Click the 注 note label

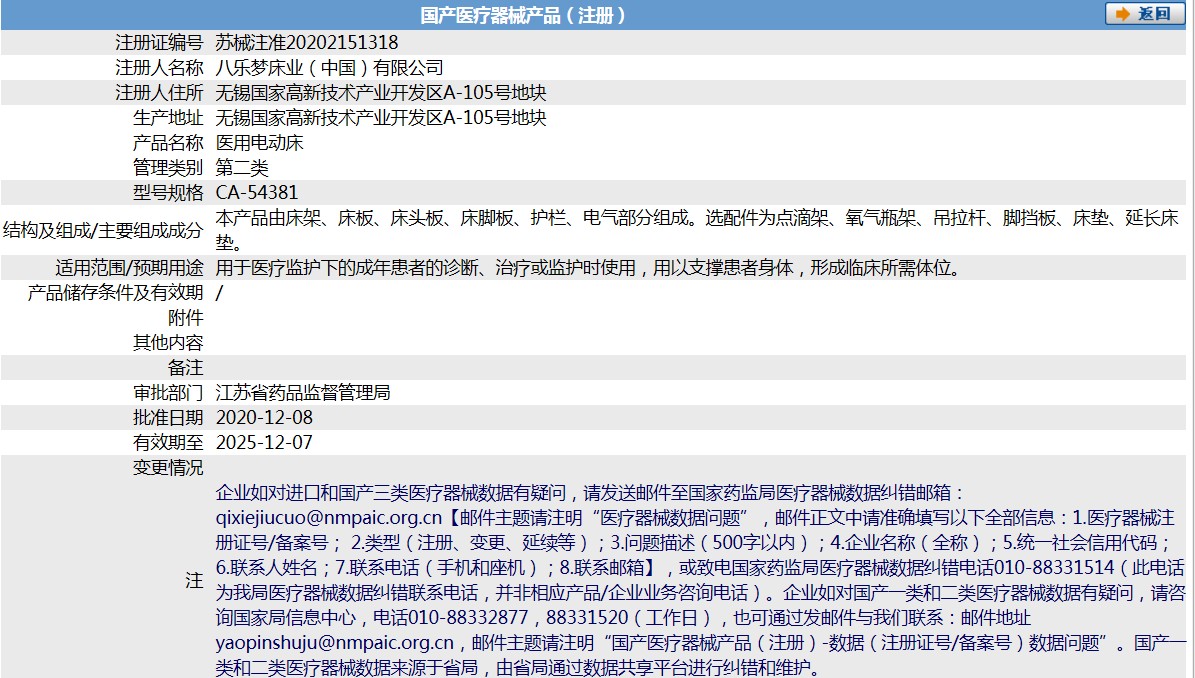click(x=194, y=580)
